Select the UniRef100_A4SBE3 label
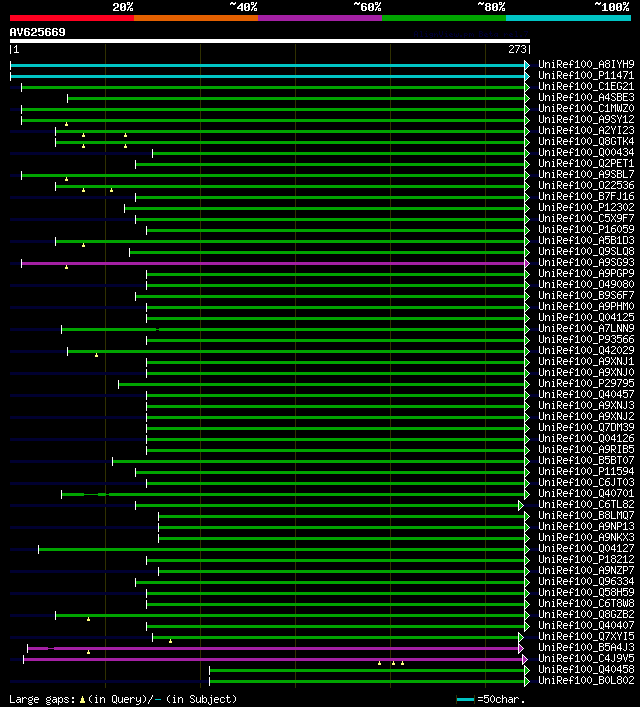Image resolution: width=640 pixels, height=707 pixels. point(586,97)
